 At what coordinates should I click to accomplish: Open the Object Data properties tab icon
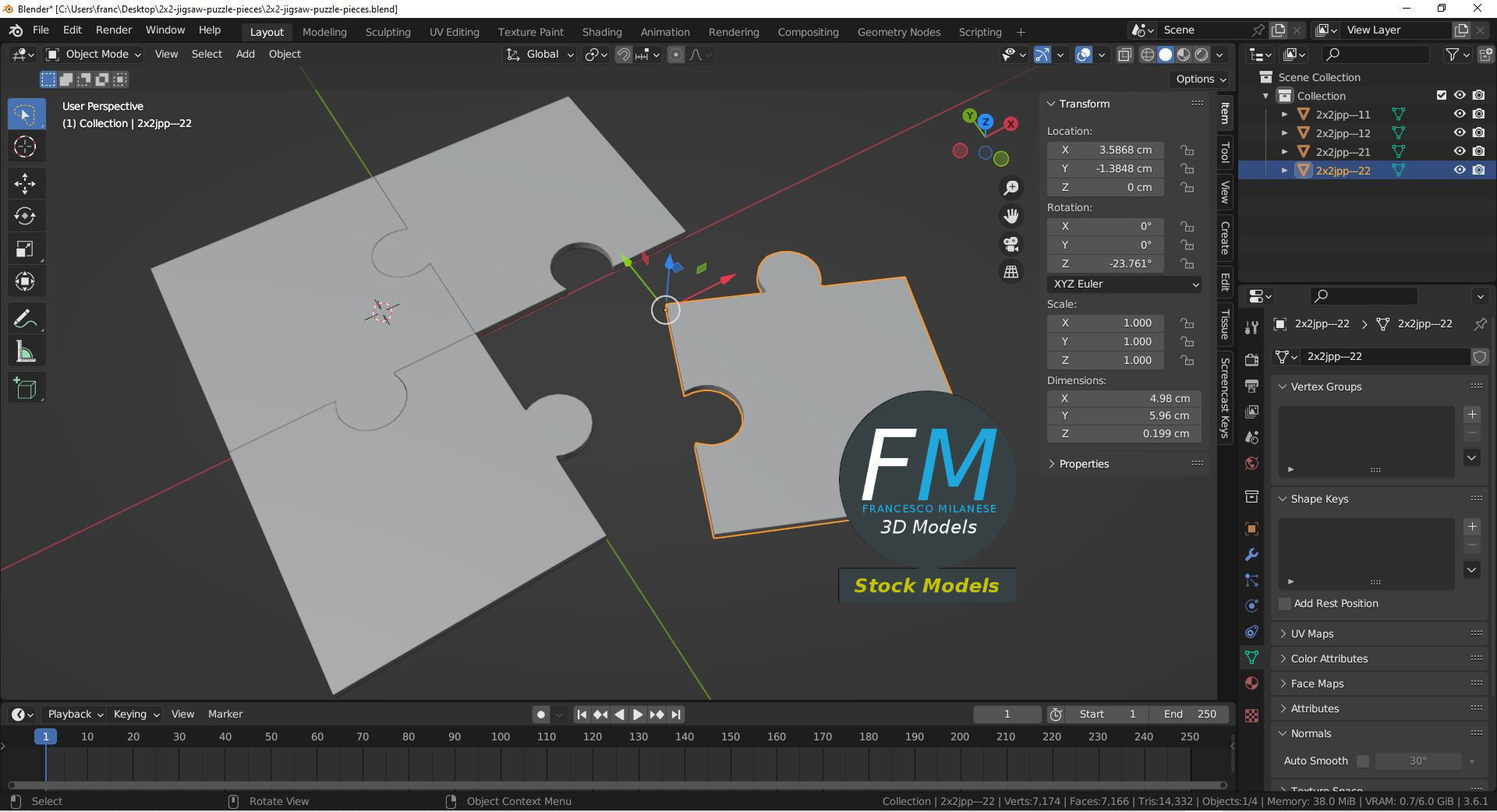(x=1251, y=658)
